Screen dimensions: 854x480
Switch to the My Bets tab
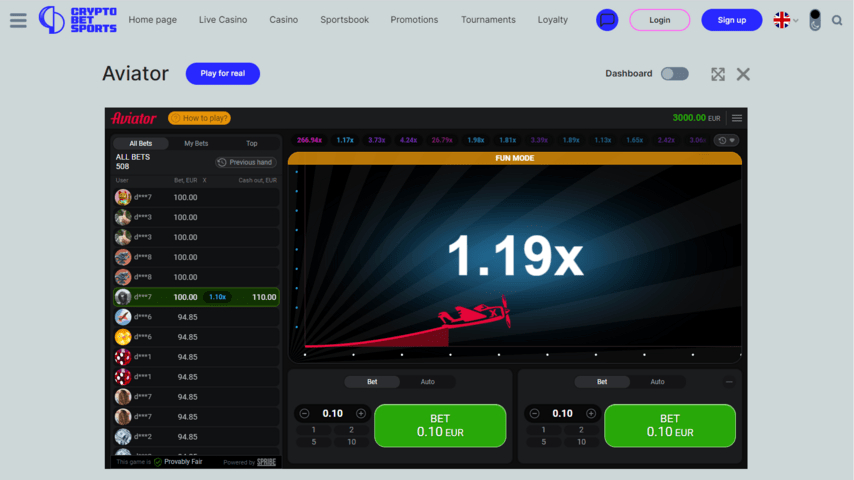(x=196, y=143)
